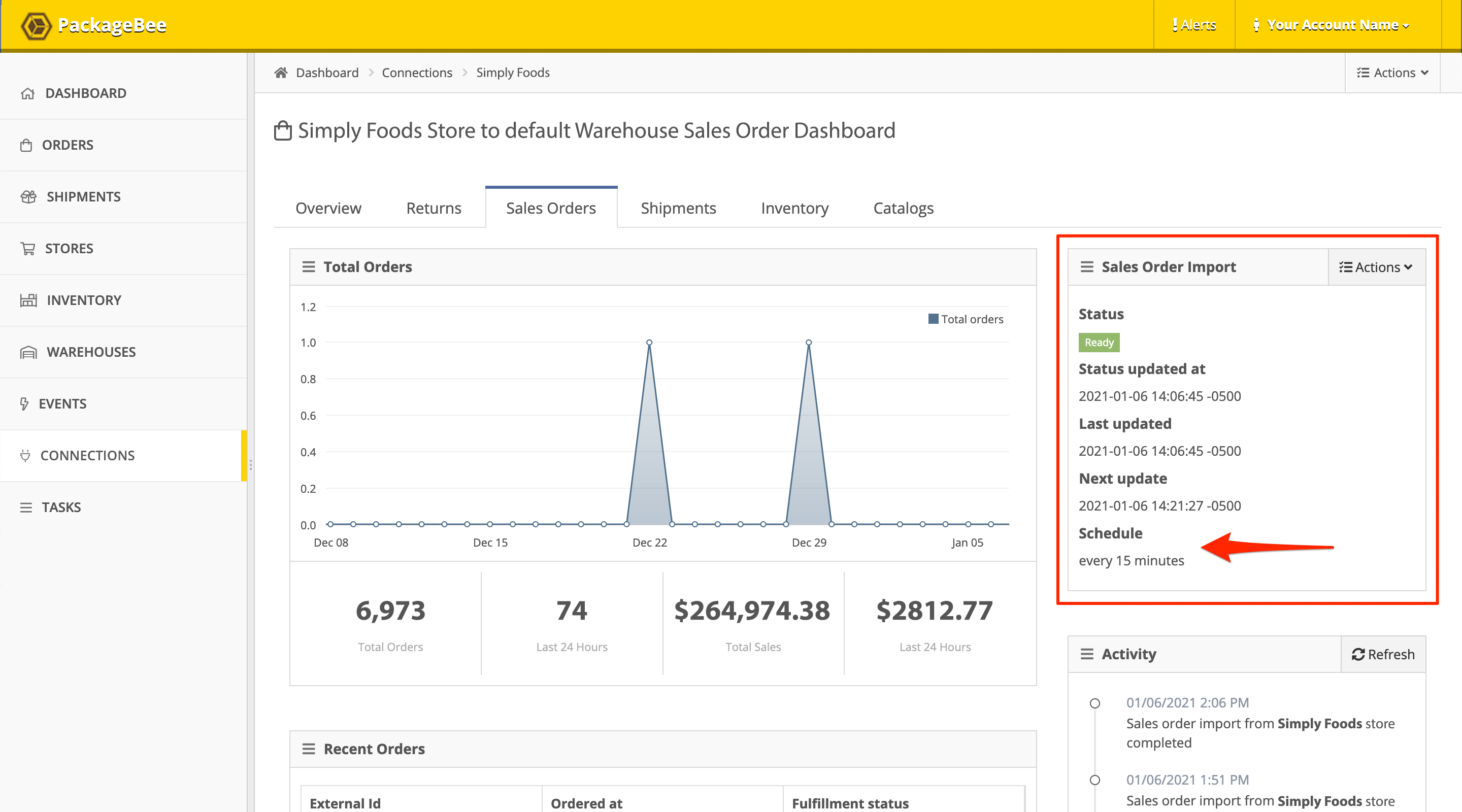Click the home icon in the breadcrumb
The width and height of the screenshot is (1462, 812).
[x=281, y=73]
